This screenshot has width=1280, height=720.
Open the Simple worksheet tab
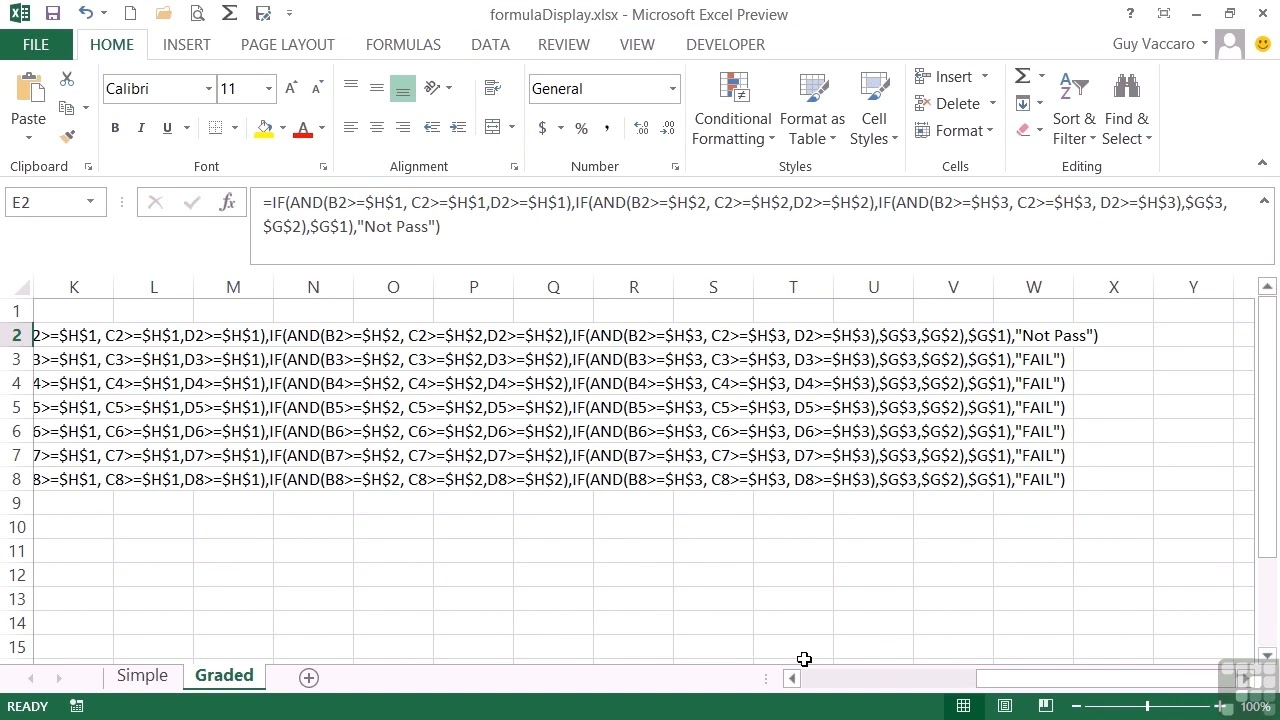point(142,676)
